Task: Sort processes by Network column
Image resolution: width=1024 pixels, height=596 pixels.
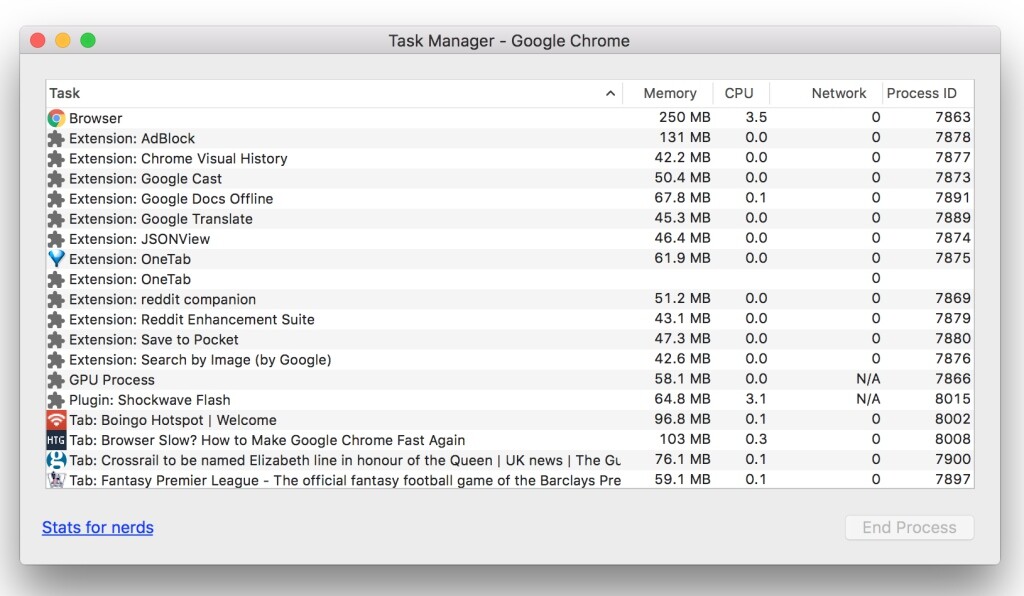Action: [x=826, y=93]
